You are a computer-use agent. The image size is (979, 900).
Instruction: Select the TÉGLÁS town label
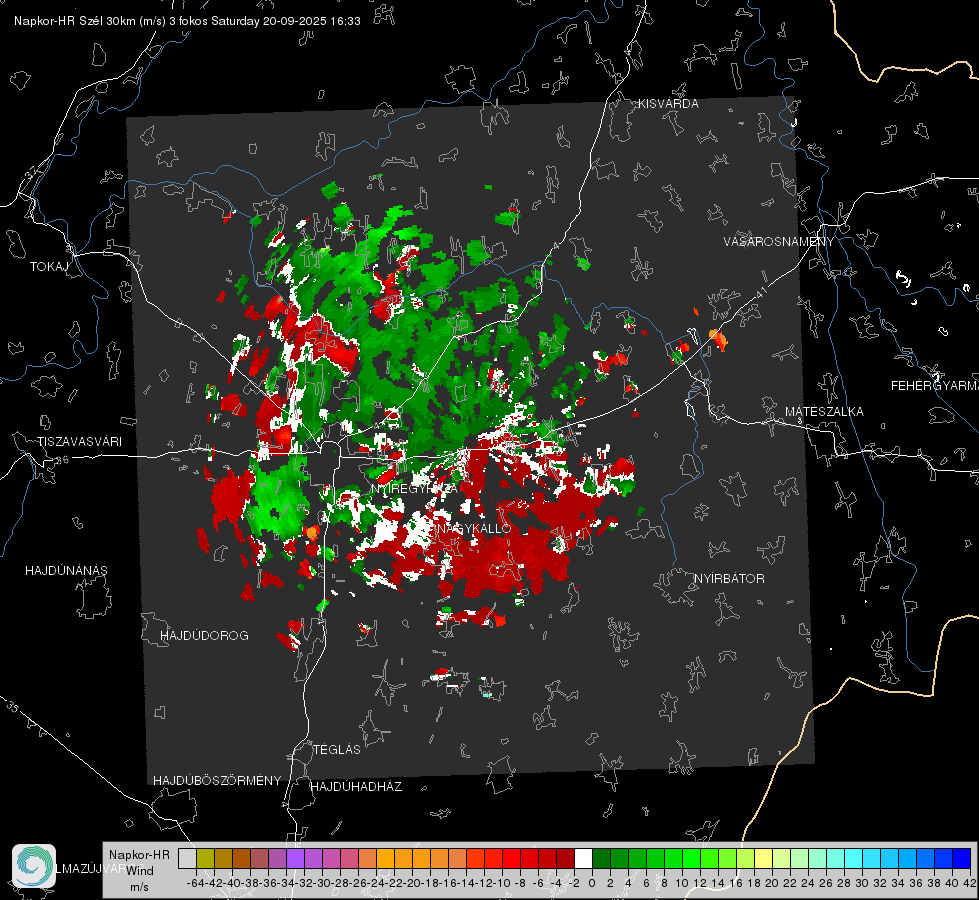tap(337, 750)
